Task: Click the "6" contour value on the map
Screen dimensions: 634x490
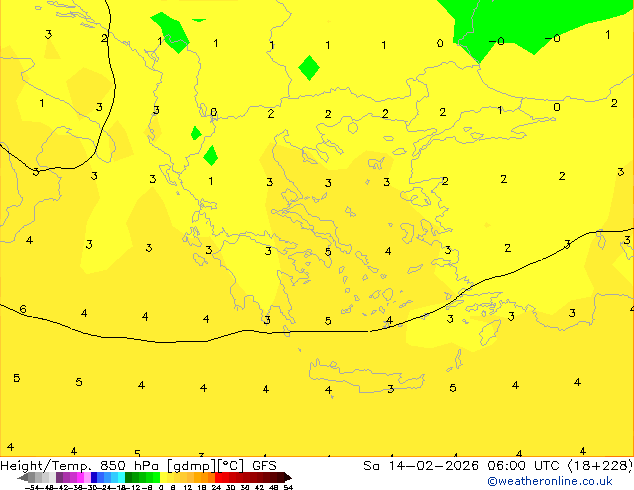Action: 23,310
